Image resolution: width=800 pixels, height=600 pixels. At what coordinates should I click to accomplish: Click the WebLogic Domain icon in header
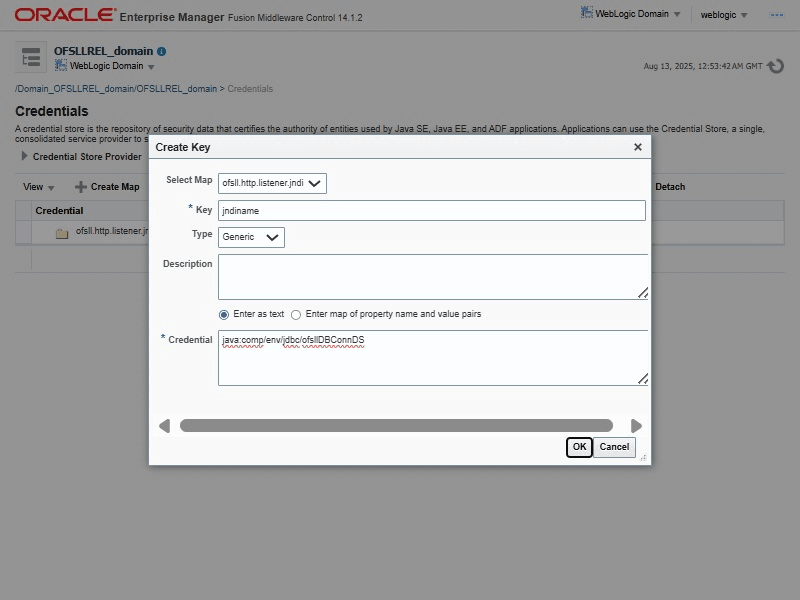coord(586,13)
